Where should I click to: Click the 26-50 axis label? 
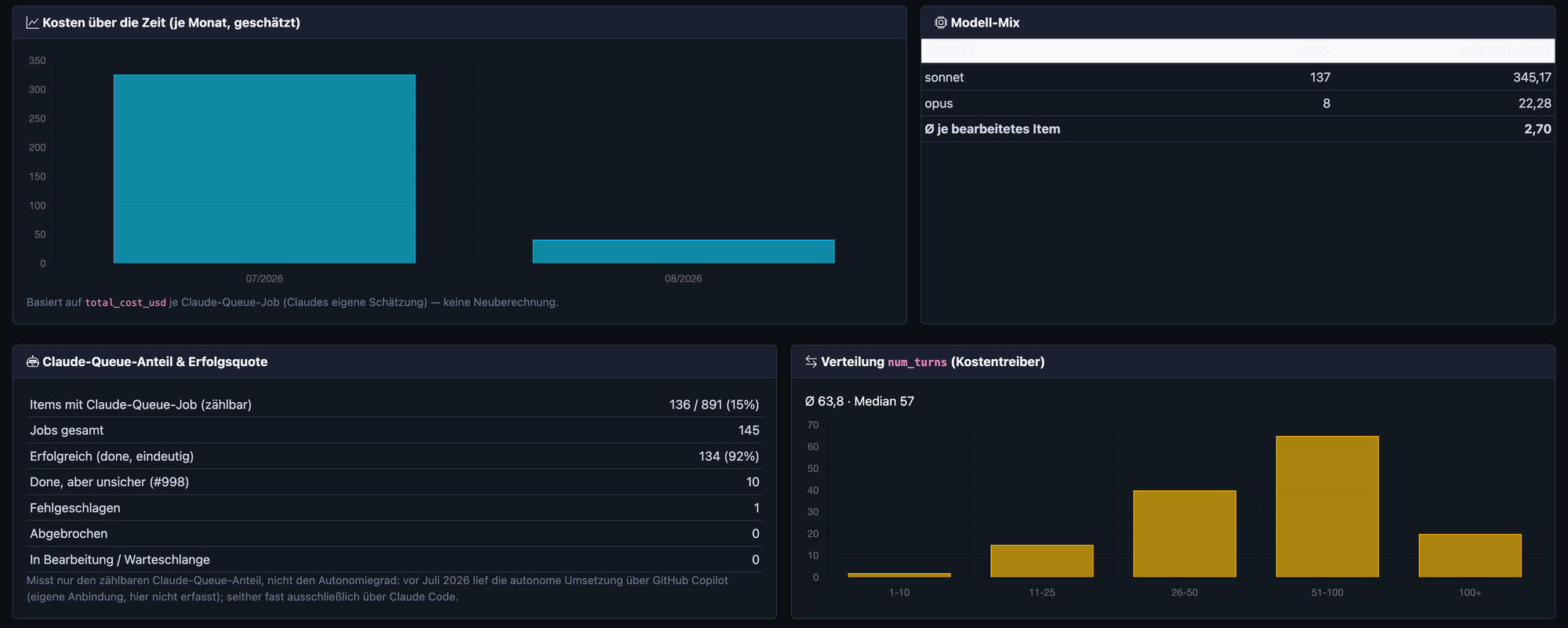[x=1185, y=593]
